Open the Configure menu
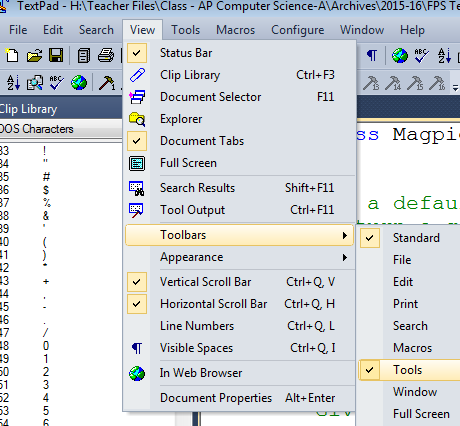The height and width of the screenshot is (426, 460). 298,30
